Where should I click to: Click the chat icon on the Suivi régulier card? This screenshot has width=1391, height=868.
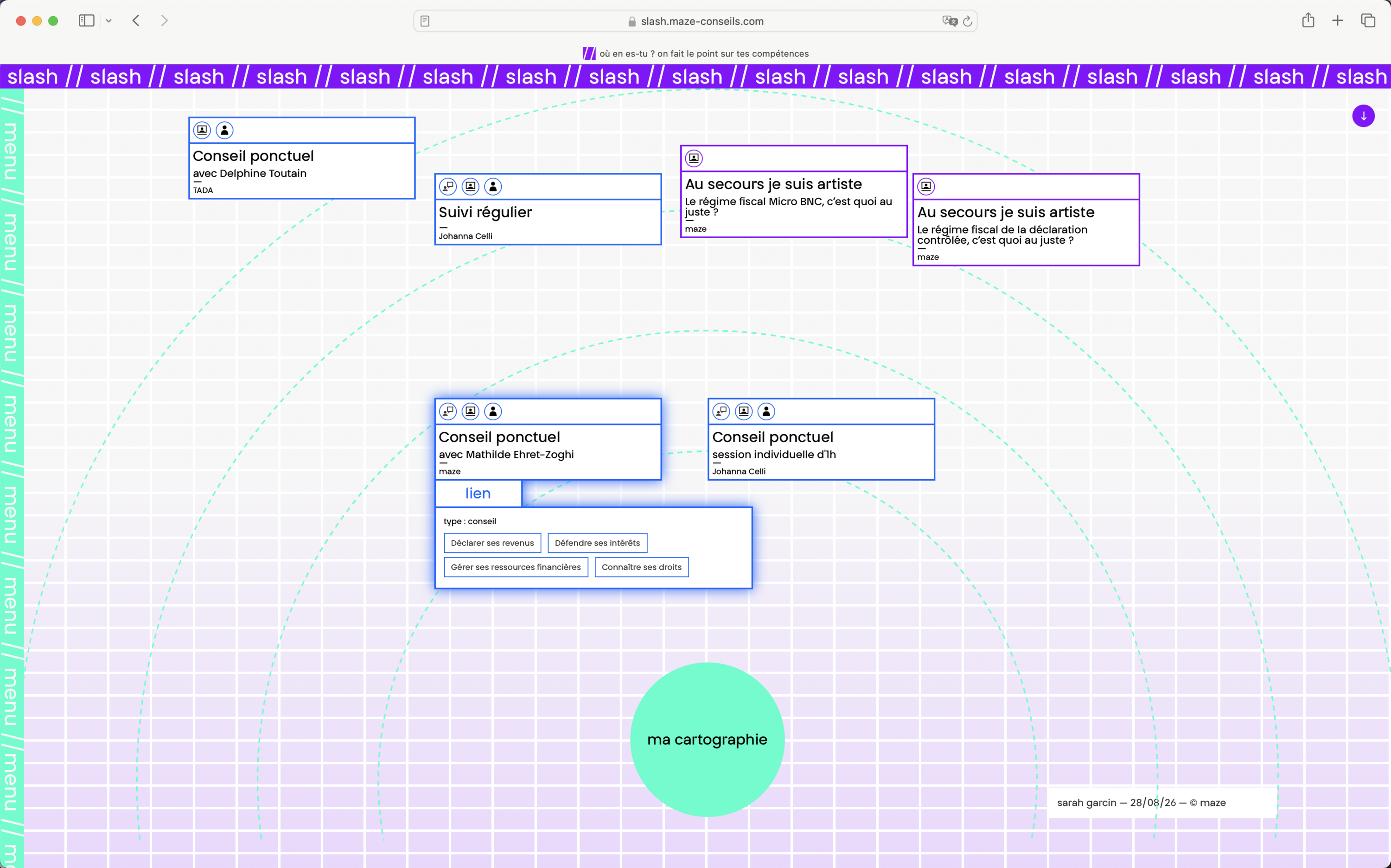click(448, 187)
